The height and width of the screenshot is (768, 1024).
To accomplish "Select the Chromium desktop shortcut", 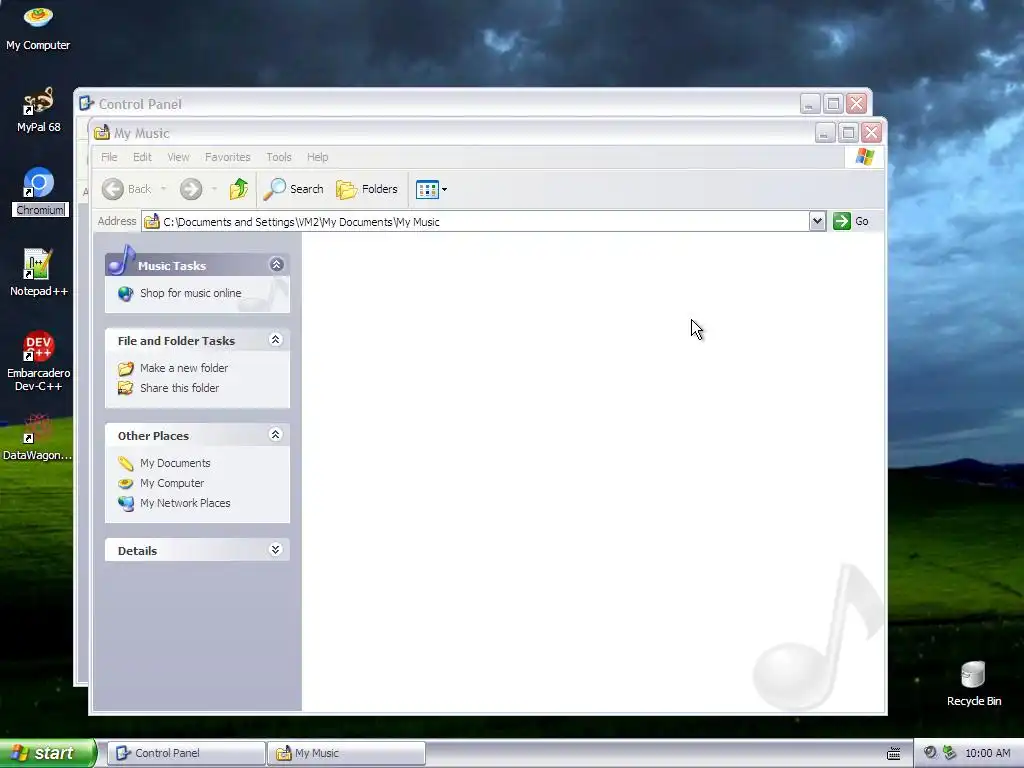I will pyautogui.click(x=39, y=192).
